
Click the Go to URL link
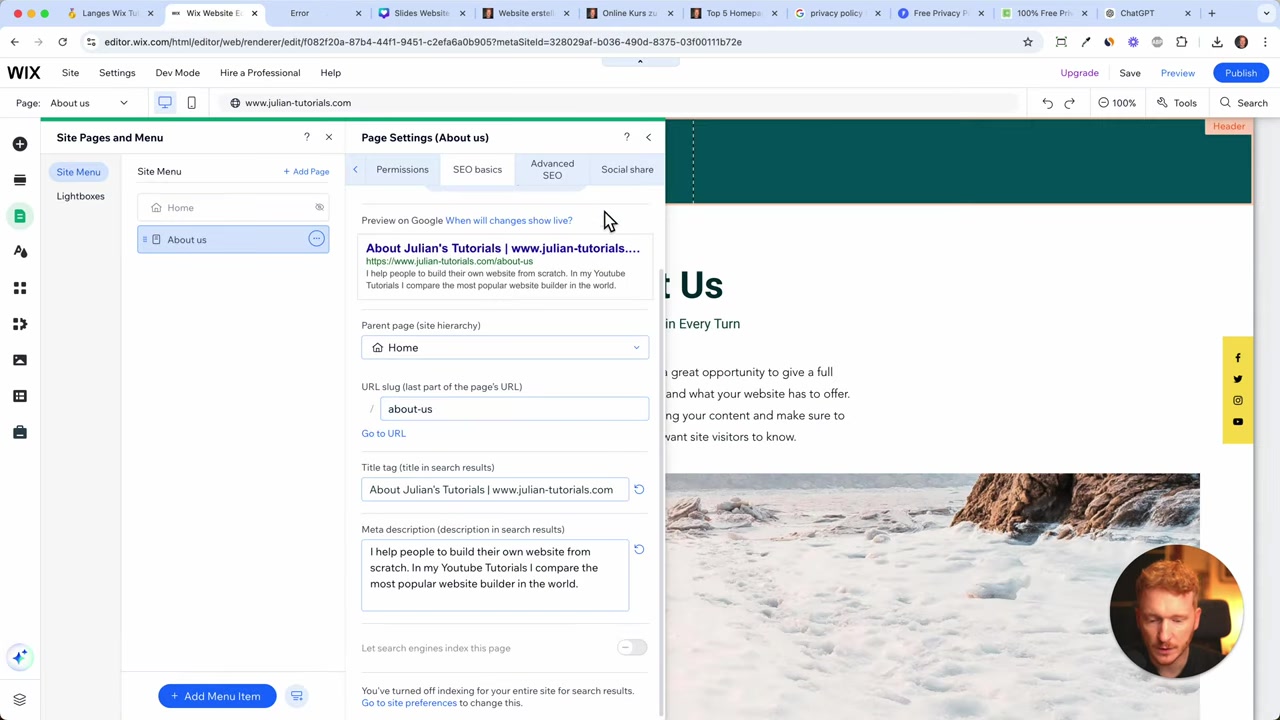pyautogui.click(x=383, y=433)
